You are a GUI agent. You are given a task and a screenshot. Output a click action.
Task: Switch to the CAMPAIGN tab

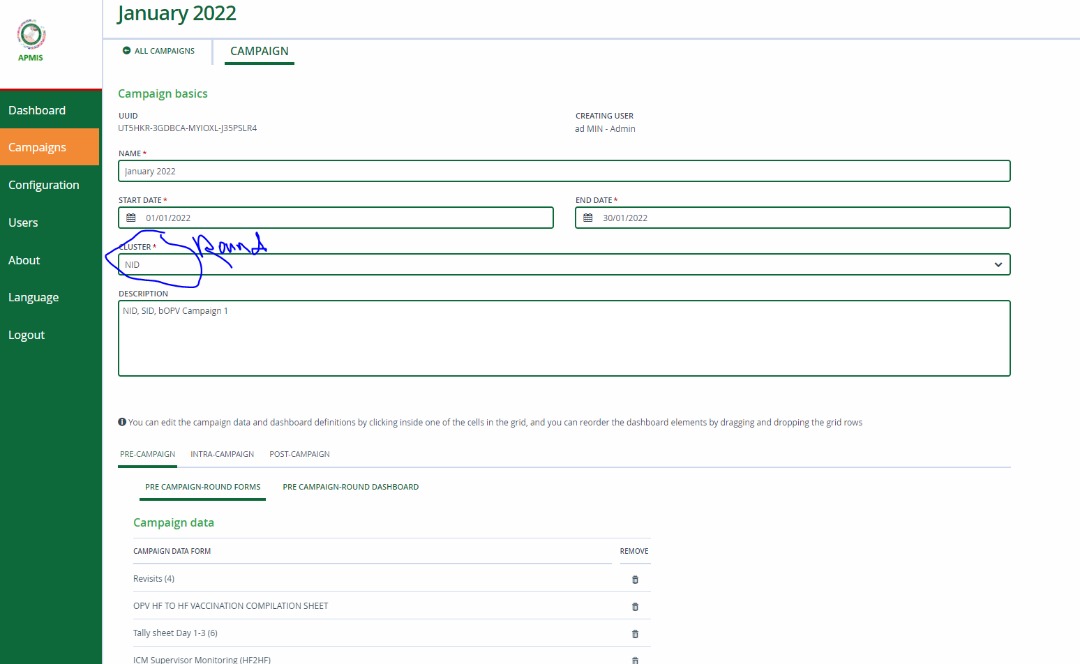(259, 51)
